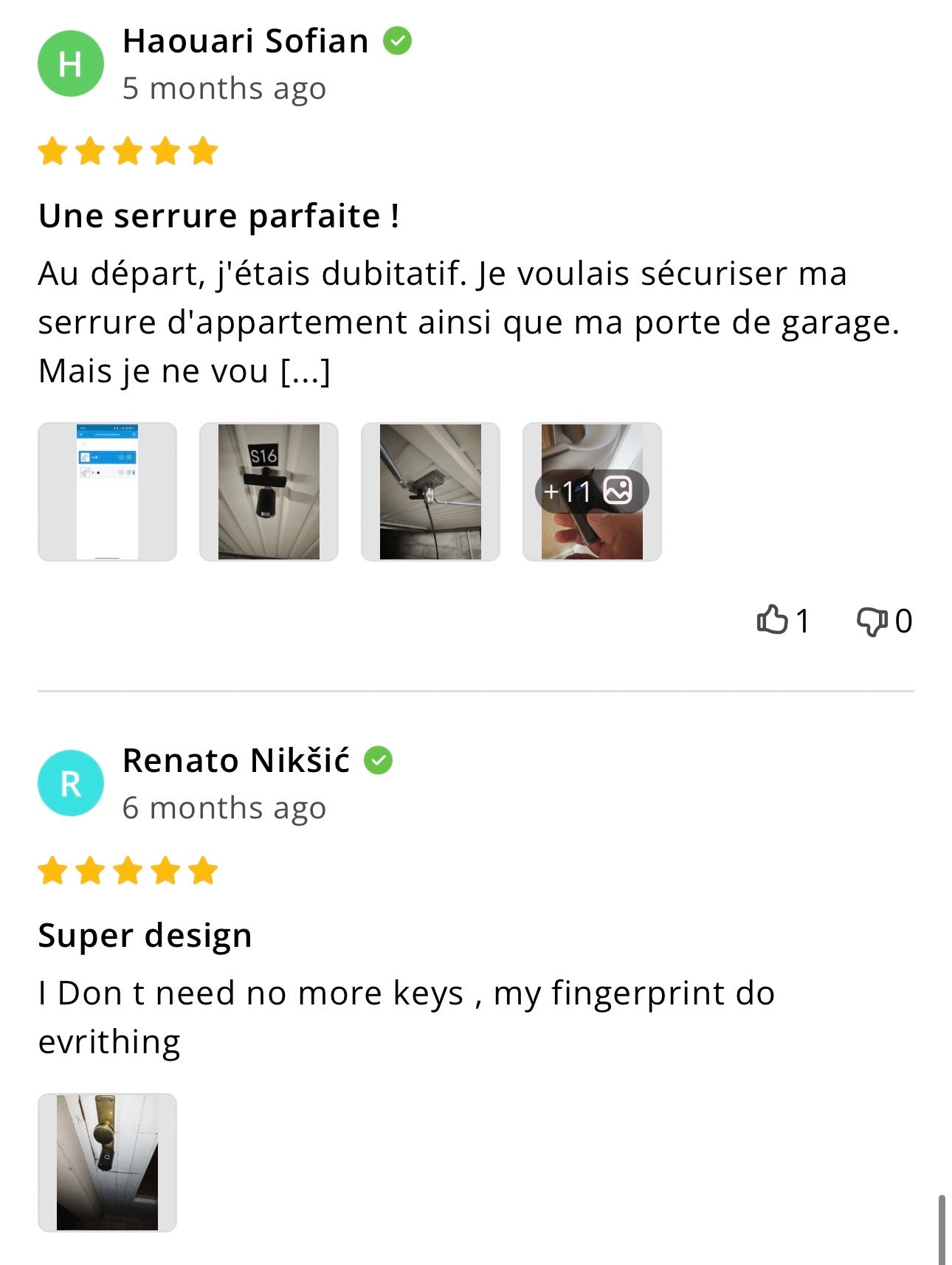Viewport: 952px width, 1265px height.
Task: Open Renato's door handle photo thumbnail
Action: pyautogui.click(x=108, y=1162)
